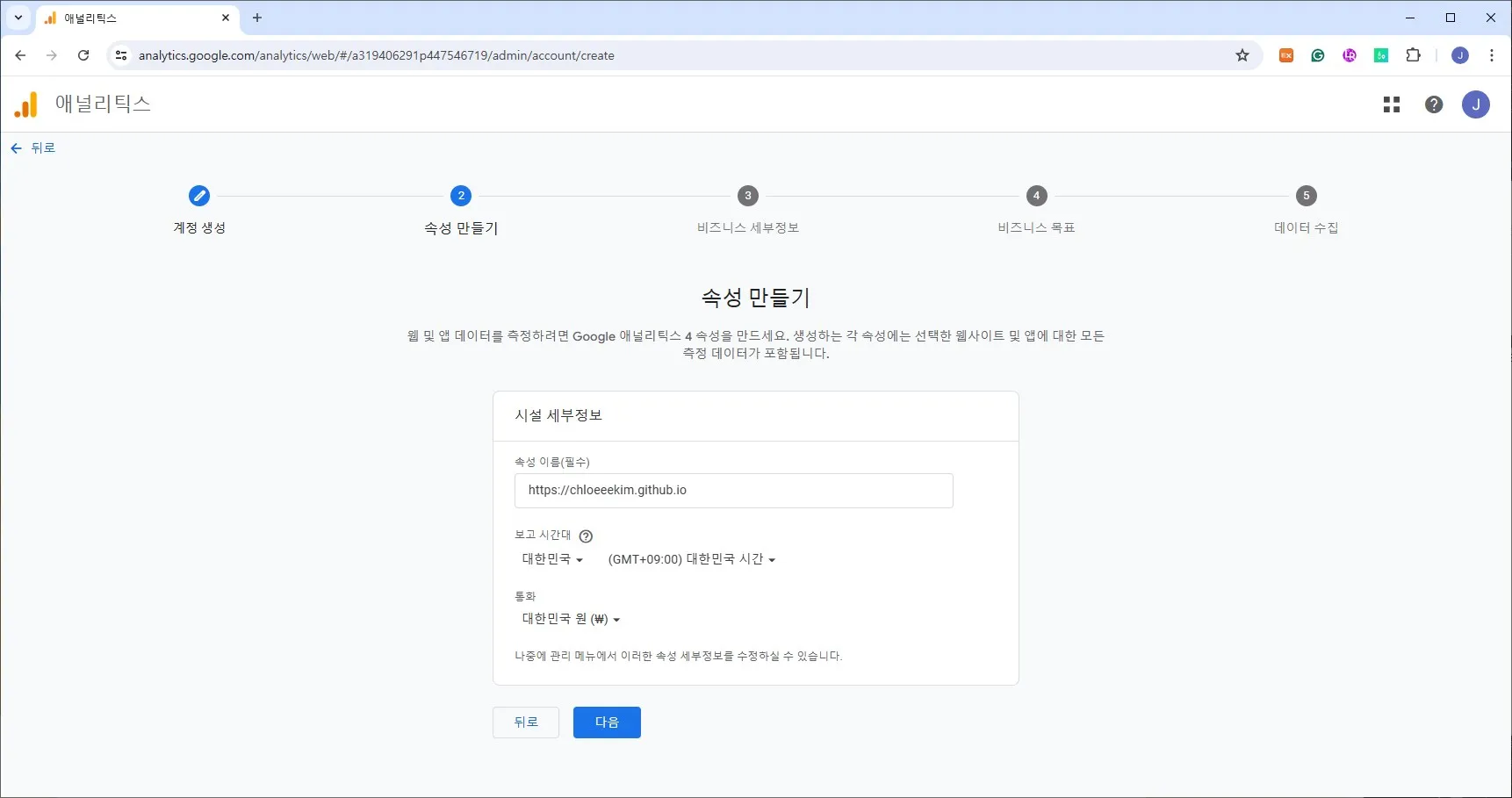Click the orange extension icon in toolbar

1286,55
